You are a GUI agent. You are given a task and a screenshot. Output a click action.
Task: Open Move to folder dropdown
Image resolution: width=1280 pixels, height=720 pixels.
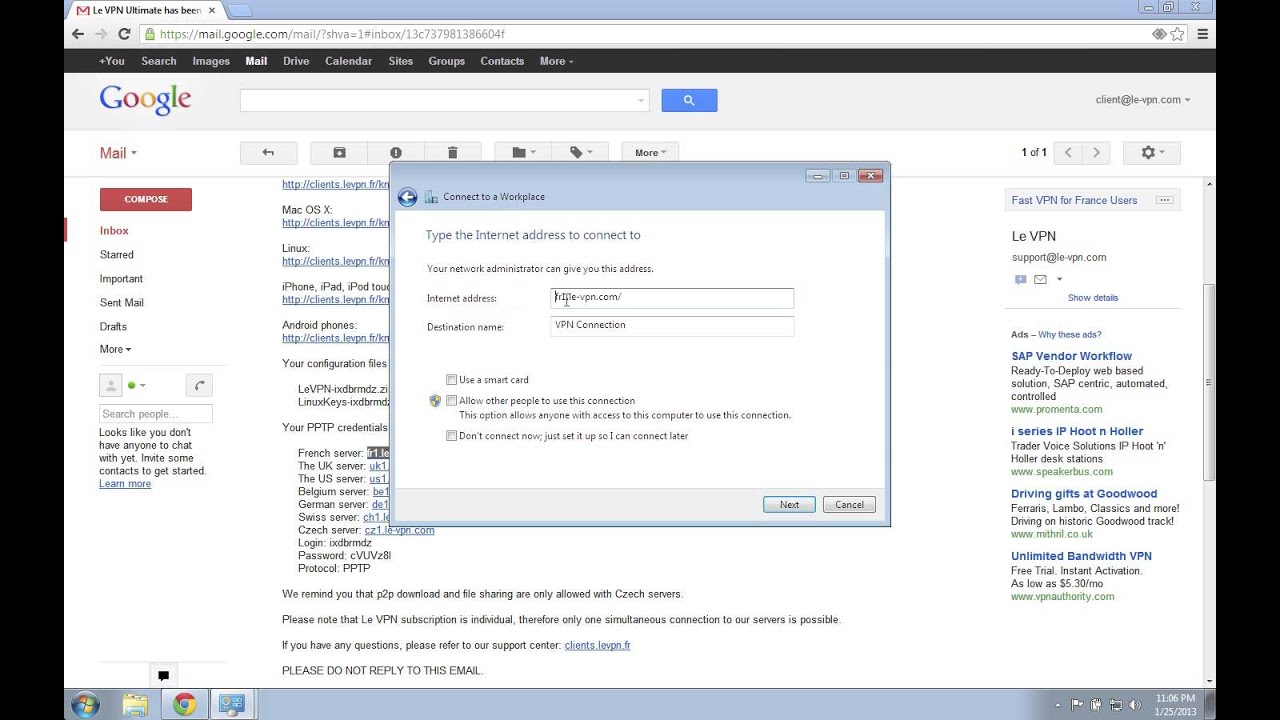524,153
